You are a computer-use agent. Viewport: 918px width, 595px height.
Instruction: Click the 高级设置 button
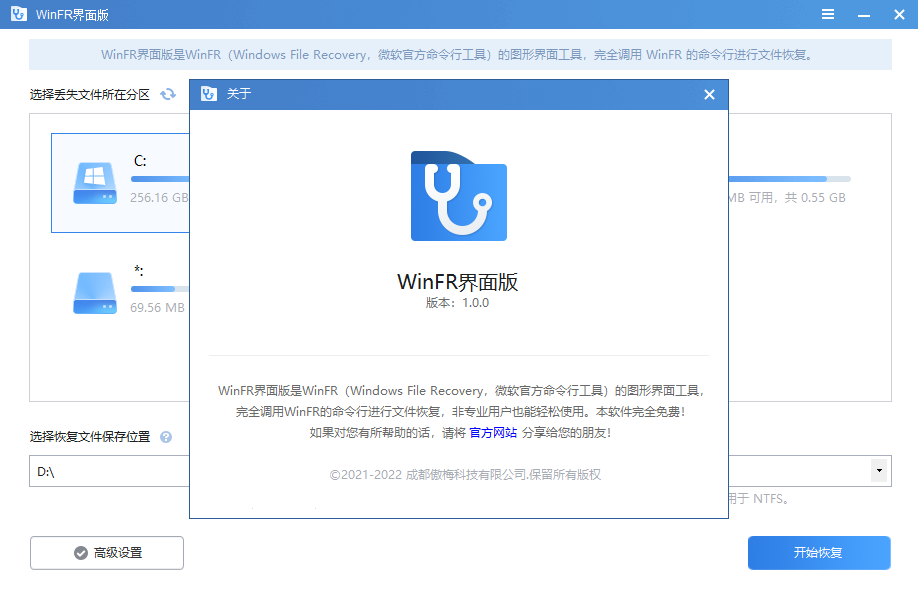[107, 553]
